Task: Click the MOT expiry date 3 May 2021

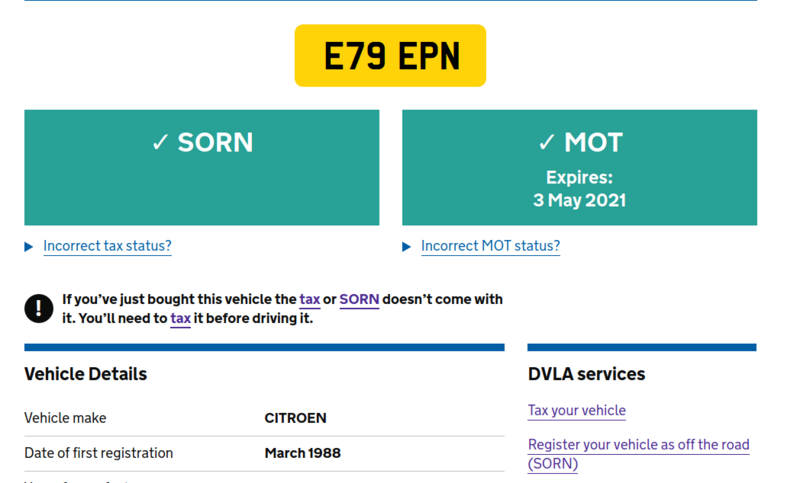Action: tap(579, 200)
